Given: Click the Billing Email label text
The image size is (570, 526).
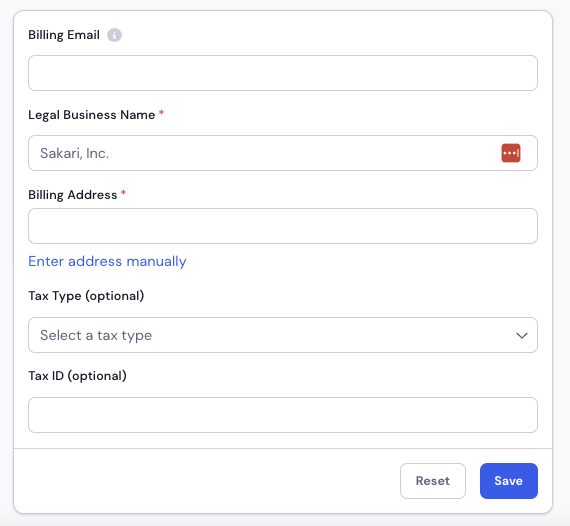Looking at the screenshot, I should (x=64, y=35).
